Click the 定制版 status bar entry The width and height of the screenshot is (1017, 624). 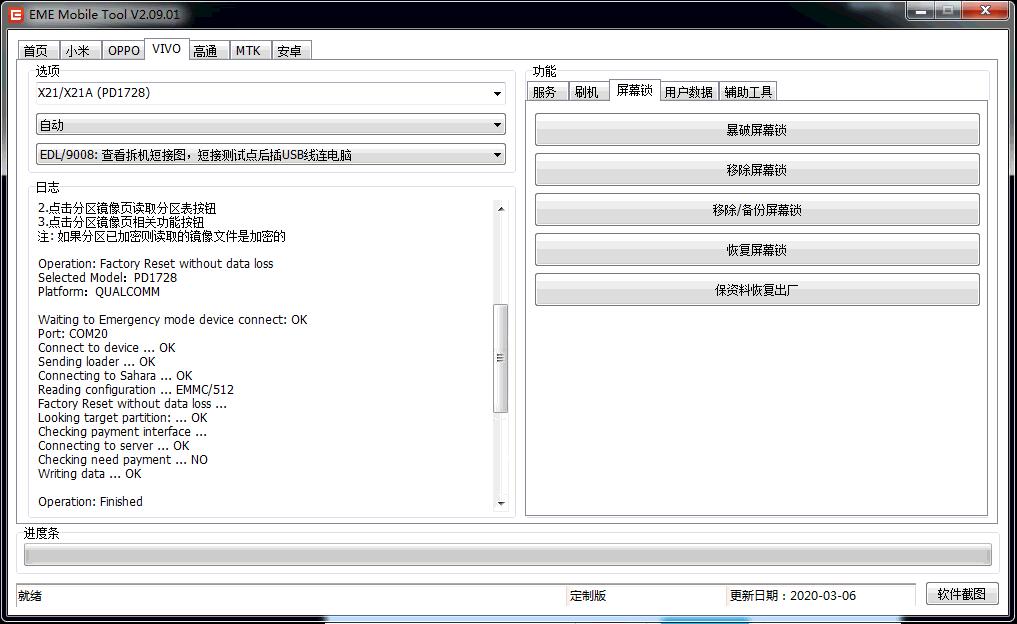coord(588,595)
